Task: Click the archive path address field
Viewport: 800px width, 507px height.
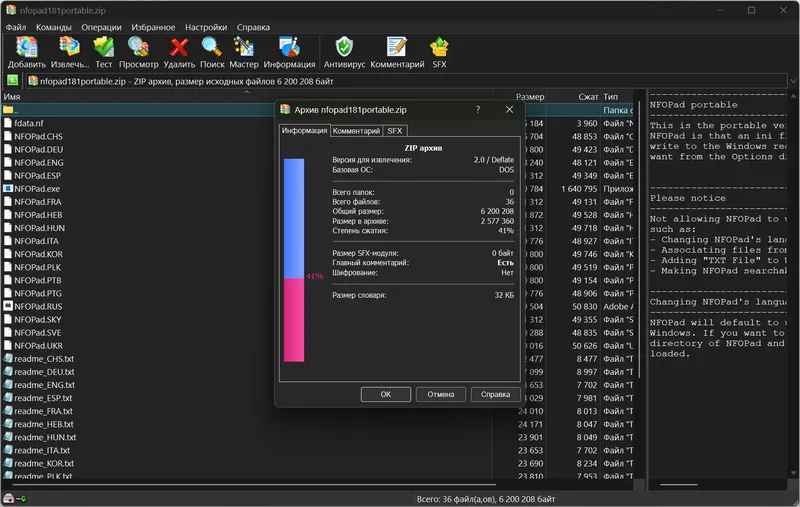Action: coord(407,81)
